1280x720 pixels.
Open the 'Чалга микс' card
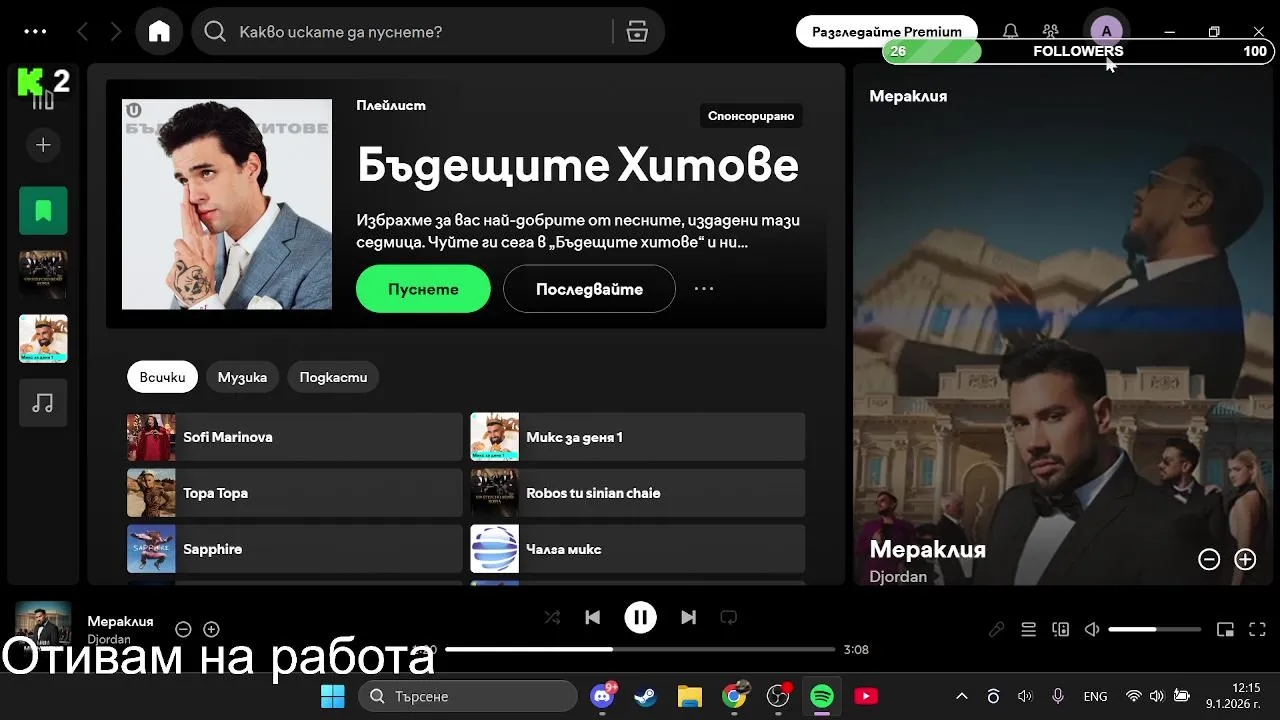point(638,549)
